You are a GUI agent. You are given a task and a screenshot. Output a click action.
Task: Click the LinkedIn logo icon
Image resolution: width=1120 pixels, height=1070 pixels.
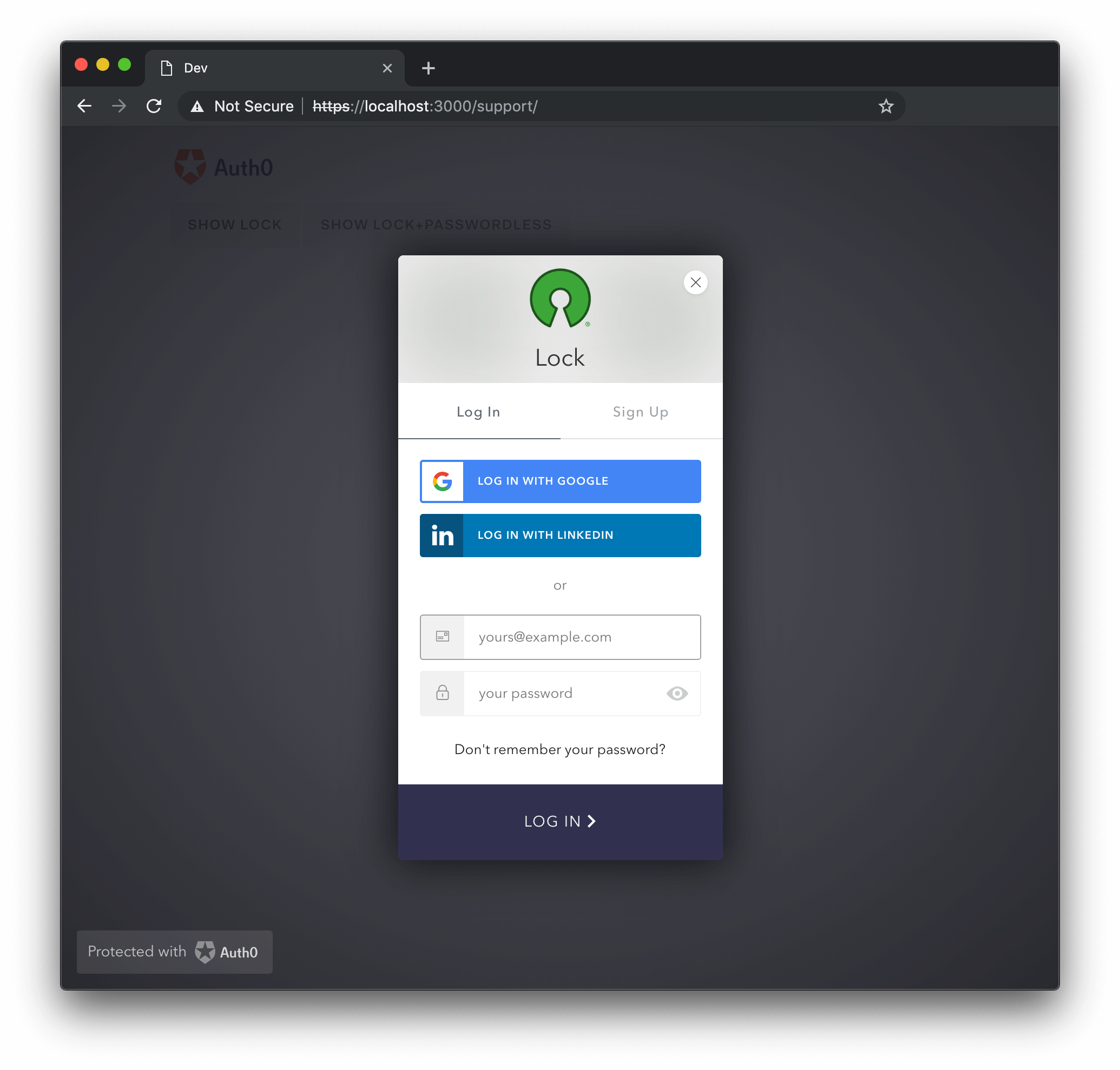pyautogui.click(x=442, y=535)
